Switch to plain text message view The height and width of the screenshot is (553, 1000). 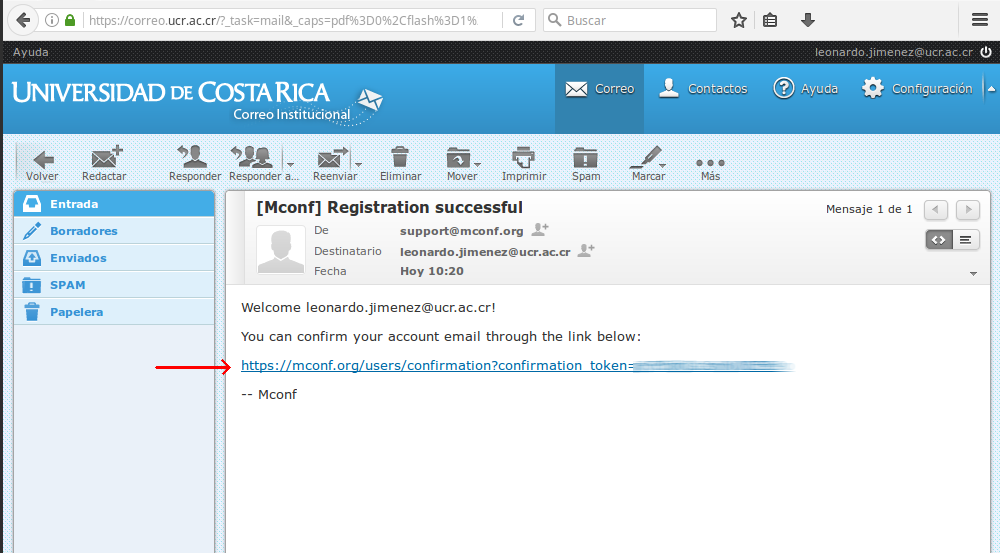(x=966, y=239)
